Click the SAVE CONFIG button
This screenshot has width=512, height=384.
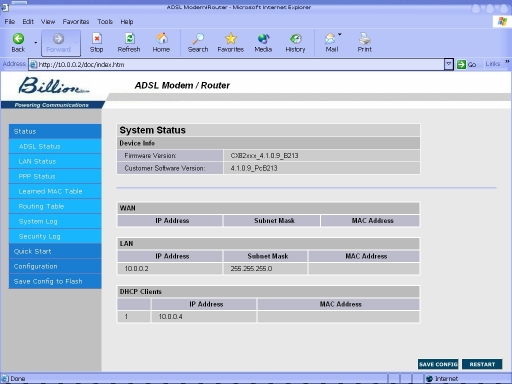438,364
